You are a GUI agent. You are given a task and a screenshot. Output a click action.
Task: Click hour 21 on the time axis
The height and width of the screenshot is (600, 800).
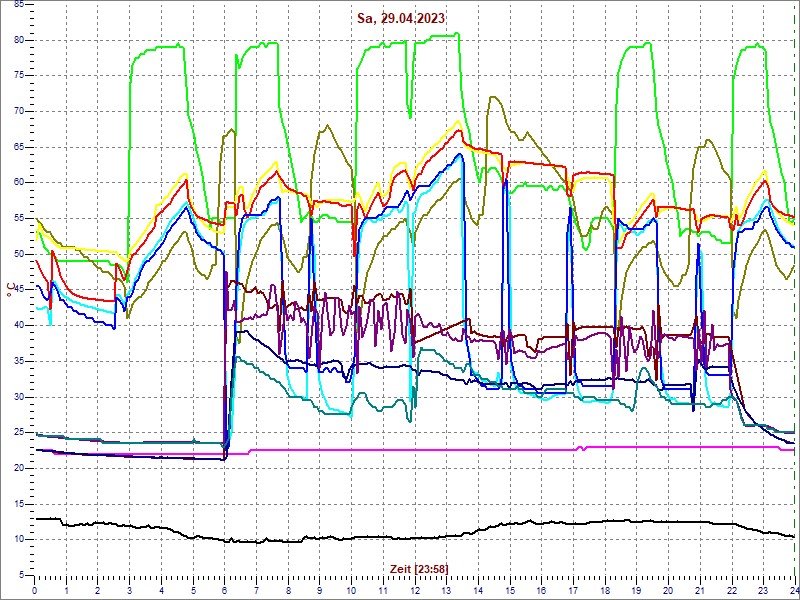(x=699, y=590)
